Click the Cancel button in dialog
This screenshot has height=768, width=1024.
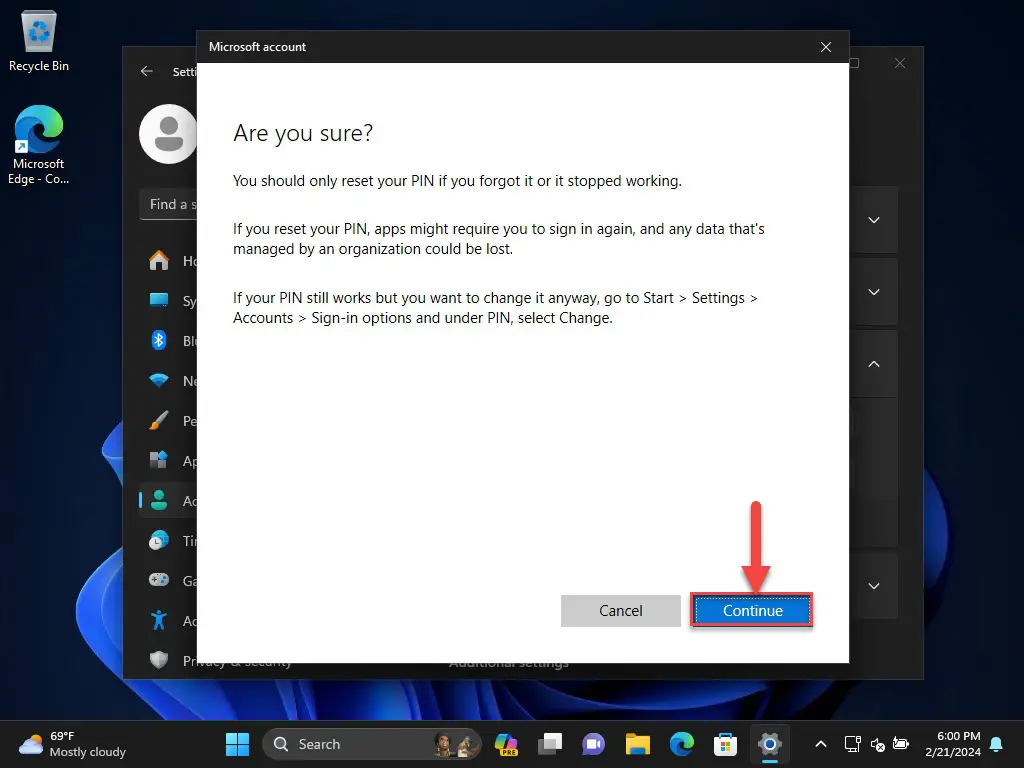pyautogui.click(x=620, y=611)
